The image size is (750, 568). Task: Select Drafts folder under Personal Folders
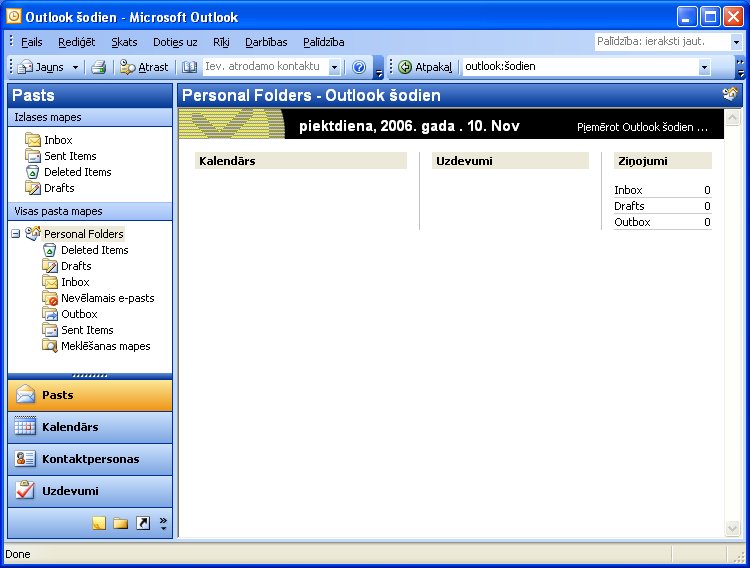click(x=76, y=266)
